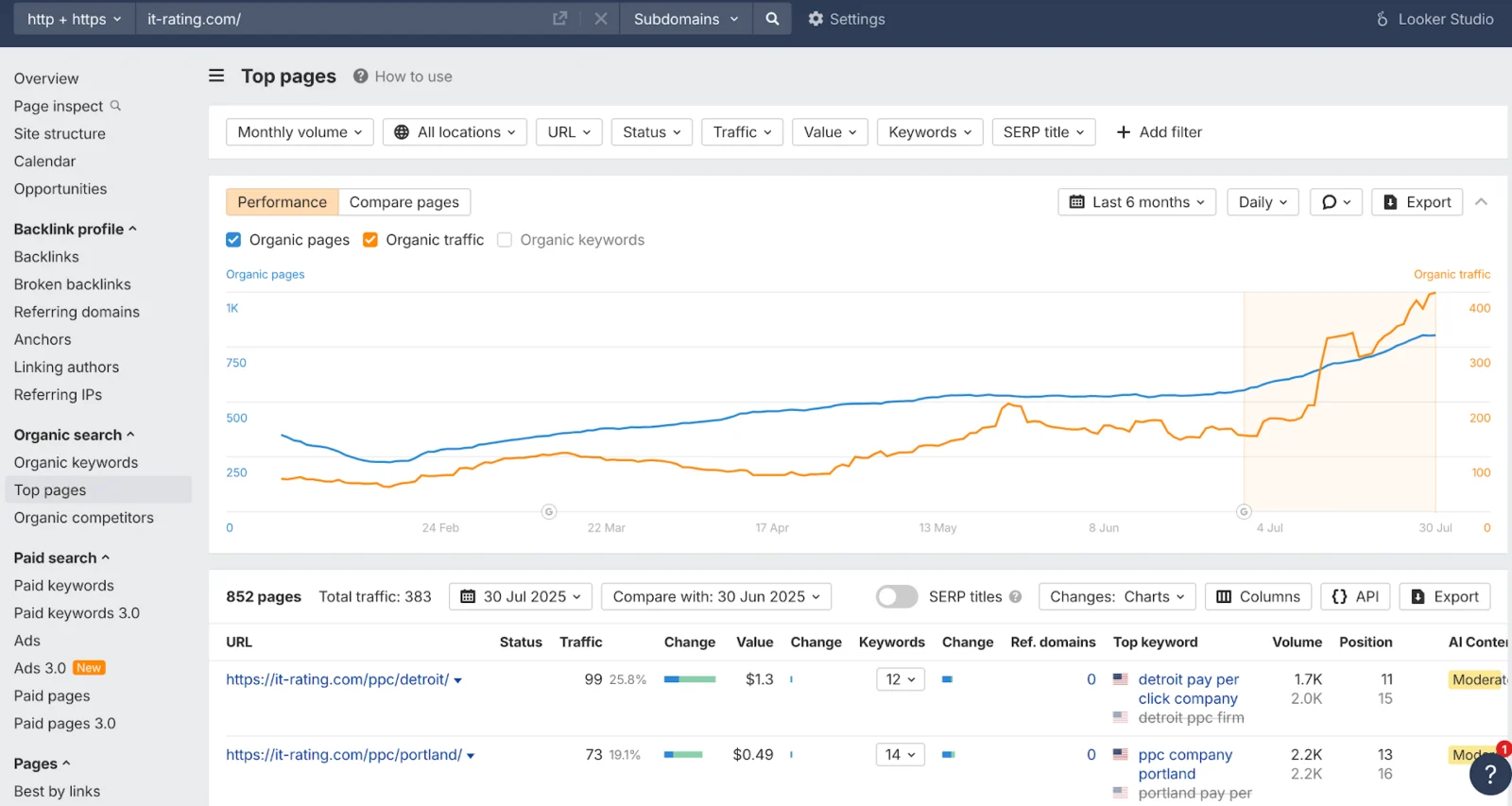Click the SERP titles help info icon
The image size is (1512, 806).
pyautogui.click(x=1016, y=596)
